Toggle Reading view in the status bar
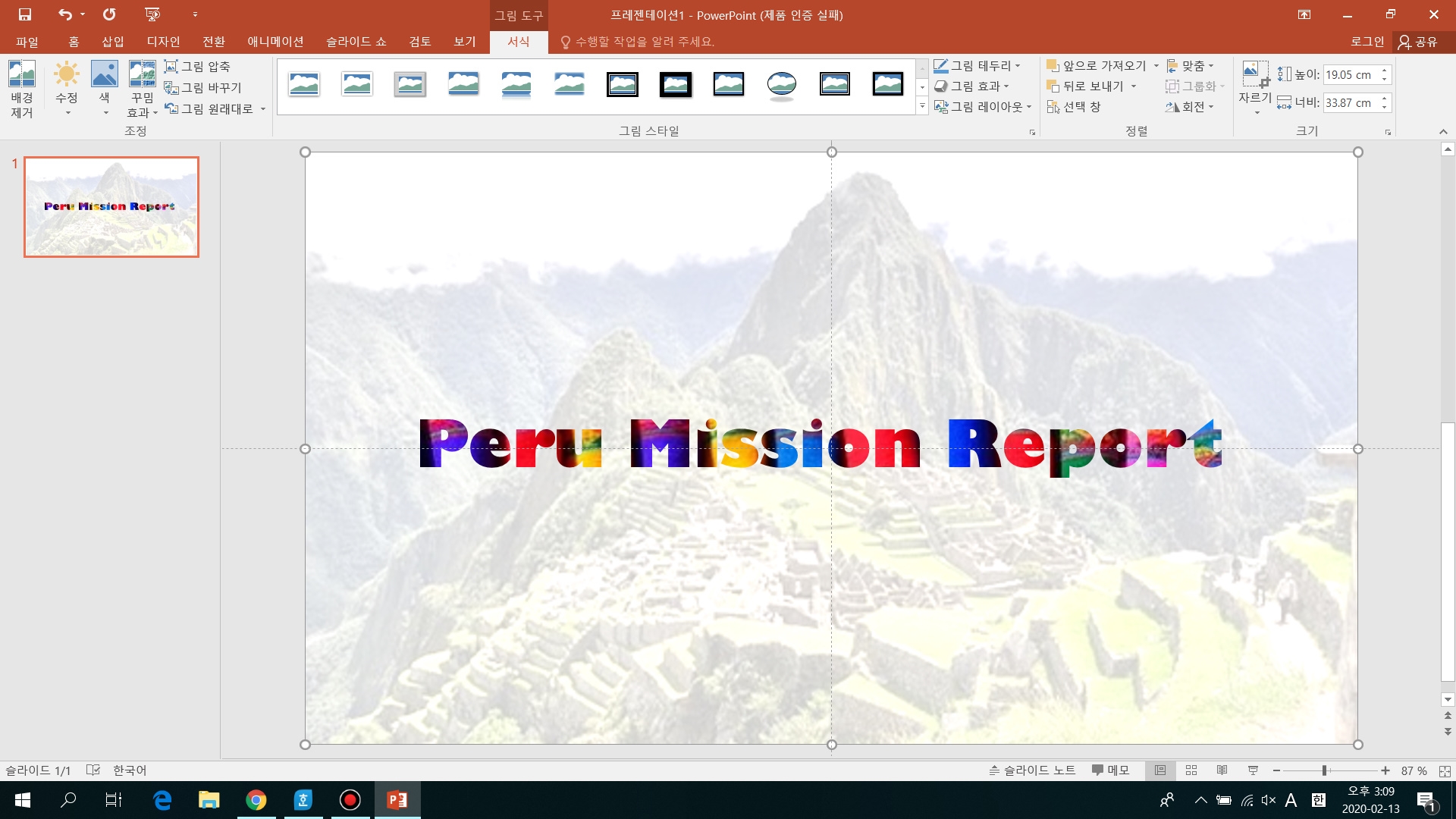Viewport: 1456px width, 819px height. (x=1222, y=770)
